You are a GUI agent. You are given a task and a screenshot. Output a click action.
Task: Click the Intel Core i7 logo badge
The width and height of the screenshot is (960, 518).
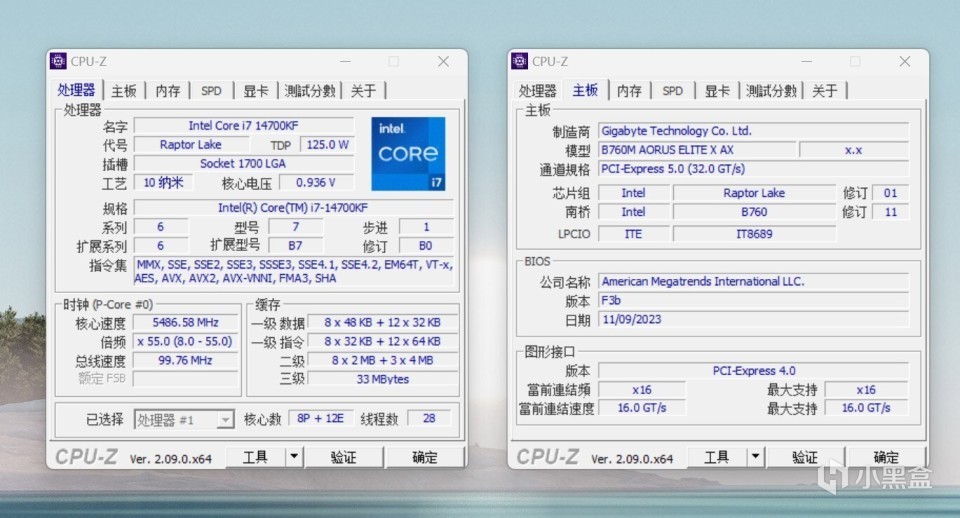pyautogui.click(x=408, y=154)
